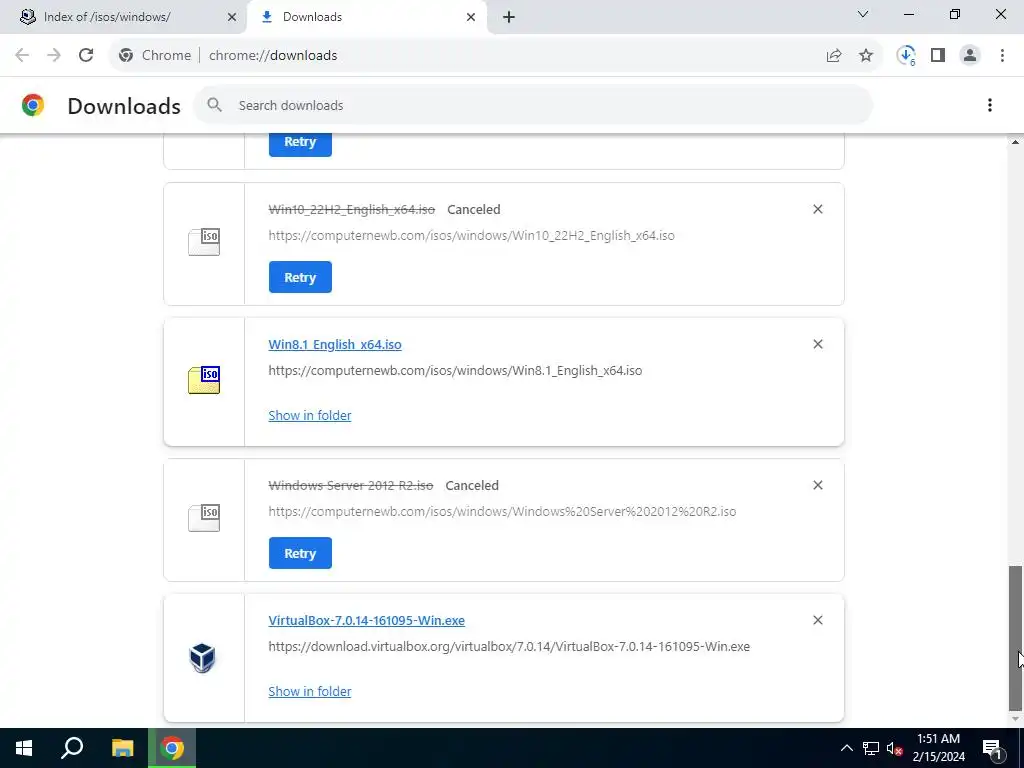
Task: Click the Chrome site info chip
Action: point(155,56)
